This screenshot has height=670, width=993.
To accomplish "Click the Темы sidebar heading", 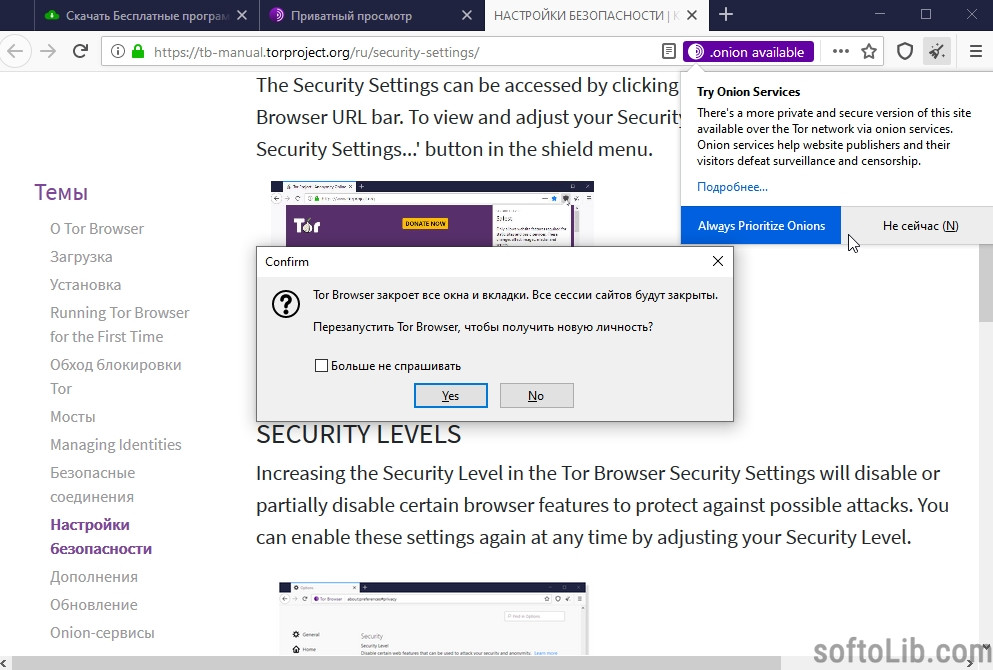I will pos(61,192).
